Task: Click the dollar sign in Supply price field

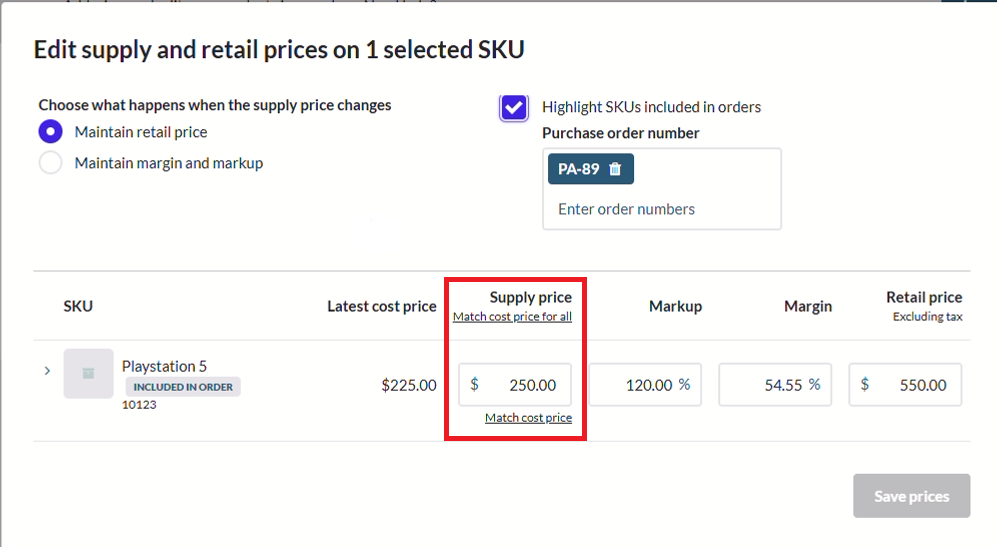Action: (x=474, y=384)
